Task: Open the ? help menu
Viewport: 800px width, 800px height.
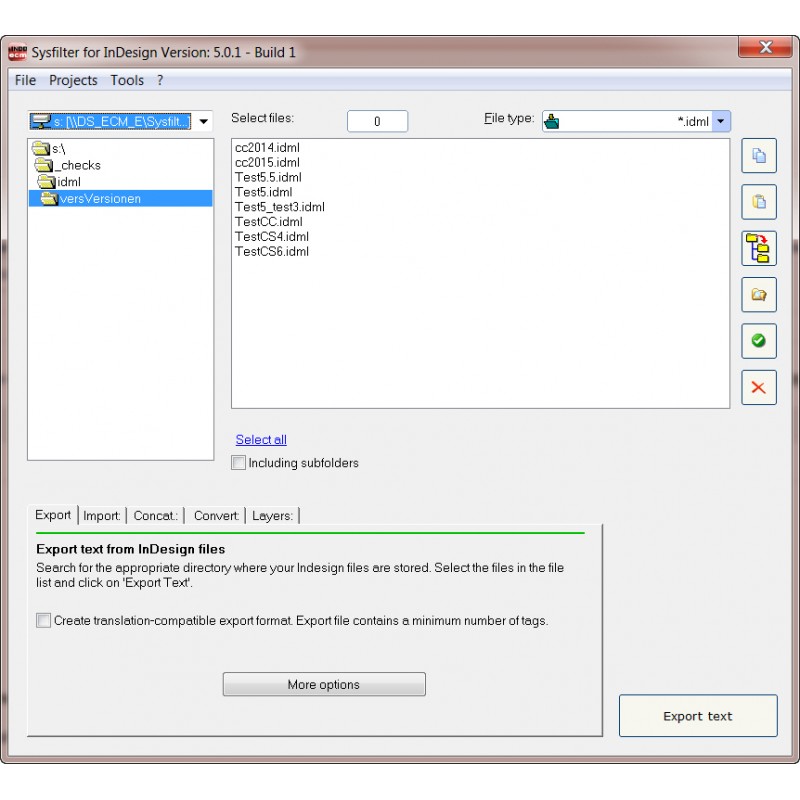Action: [x=160, y=80]
